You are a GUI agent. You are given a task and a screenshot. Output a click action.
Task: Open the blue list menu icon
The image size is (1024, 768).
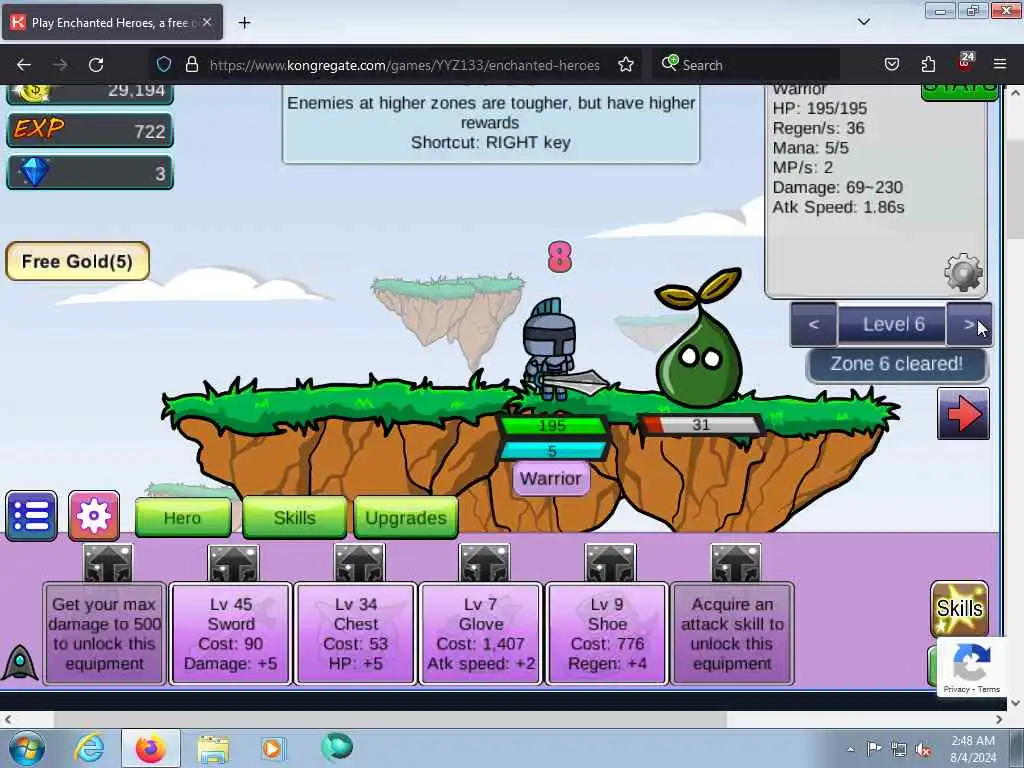point(31,516)
